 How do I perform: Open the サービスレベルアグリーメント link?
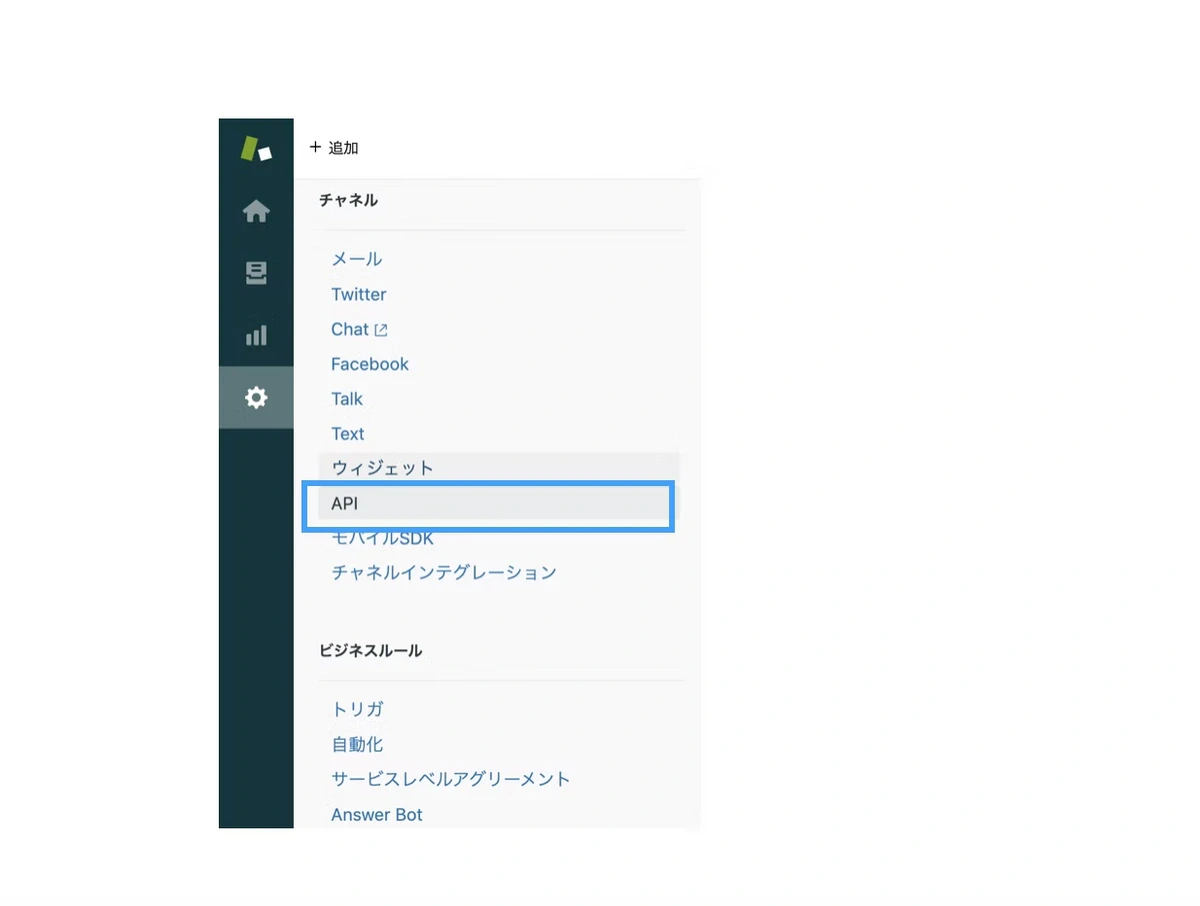(451, 779)
